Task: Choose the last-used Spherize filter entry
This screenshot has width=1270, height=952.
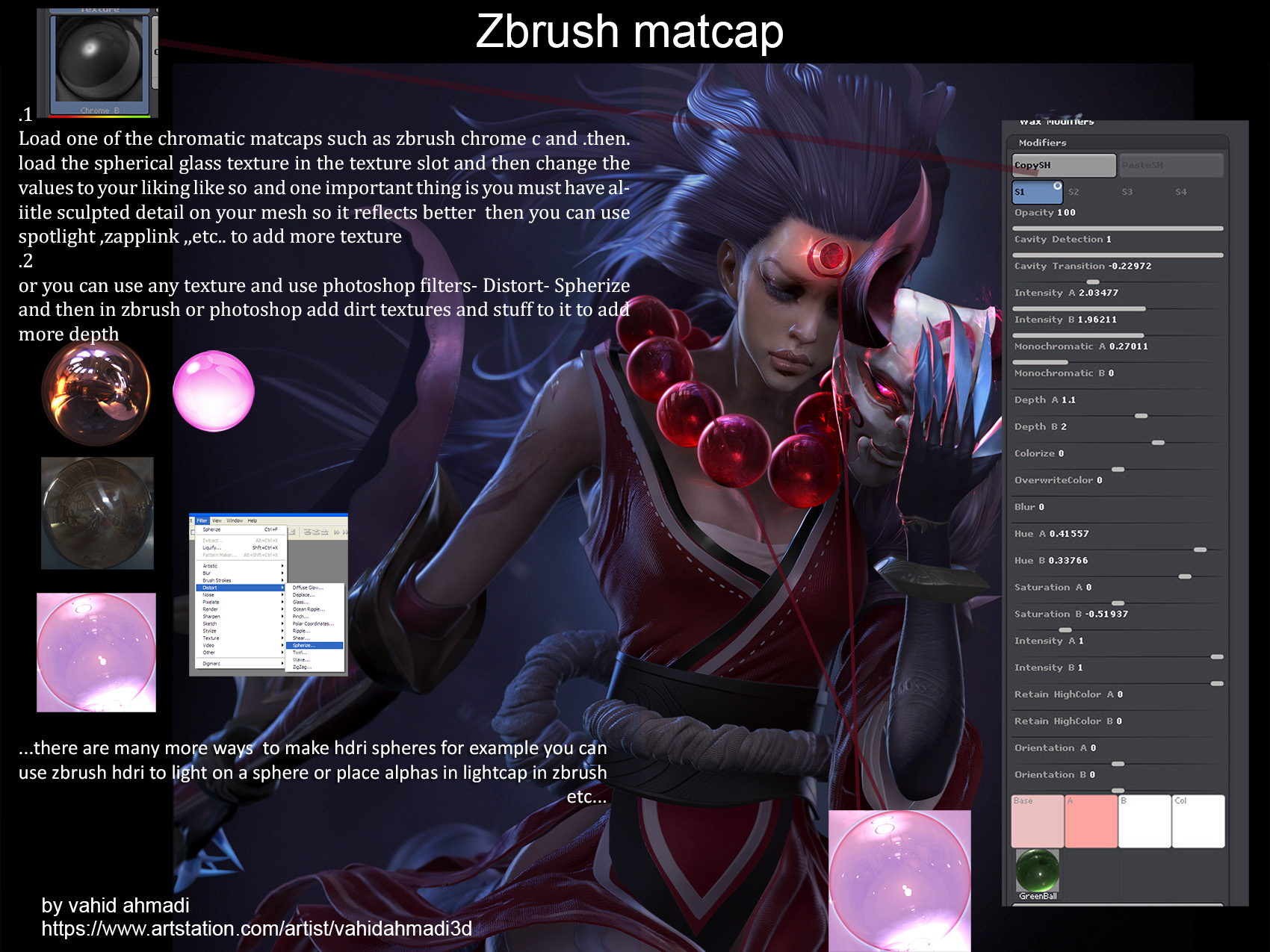Action: click(239, 529)
